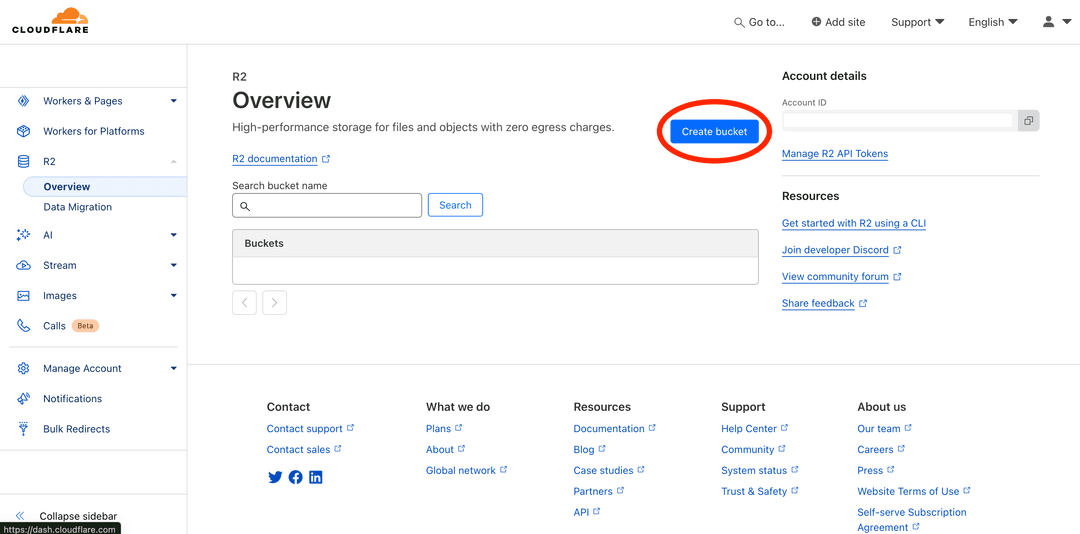
Task: Open the R2 documentation link
Action: pos(275,158)
